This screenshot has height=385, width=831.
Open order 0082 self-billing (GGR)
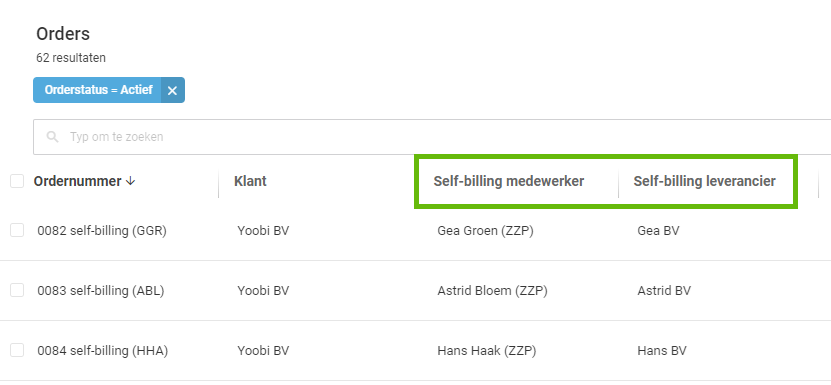pyautogui.click(x=102, y=231)
